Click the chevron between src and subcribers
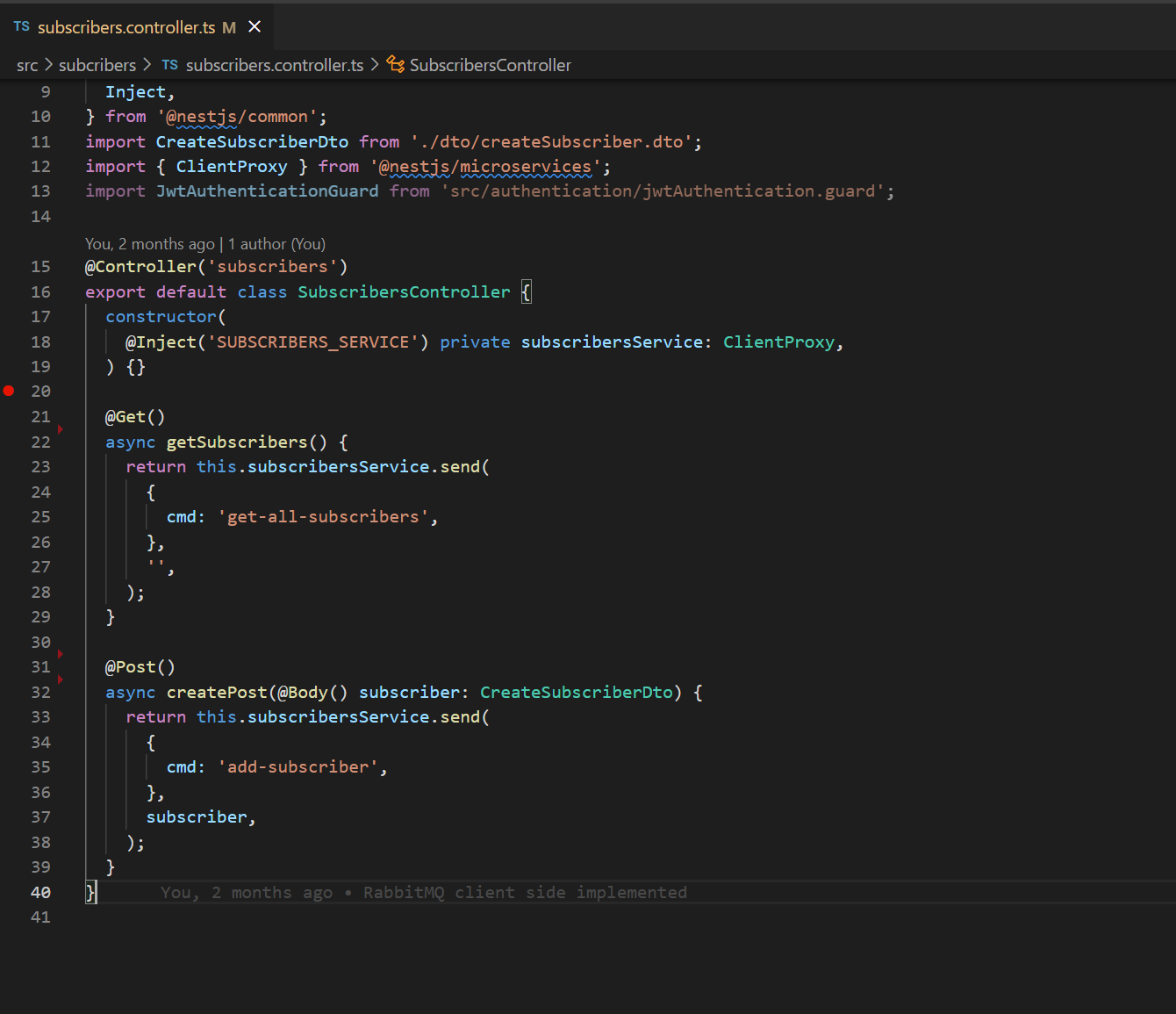Image resolution: width=1176 pixels, height=1014 pixels. click(48, 66)
